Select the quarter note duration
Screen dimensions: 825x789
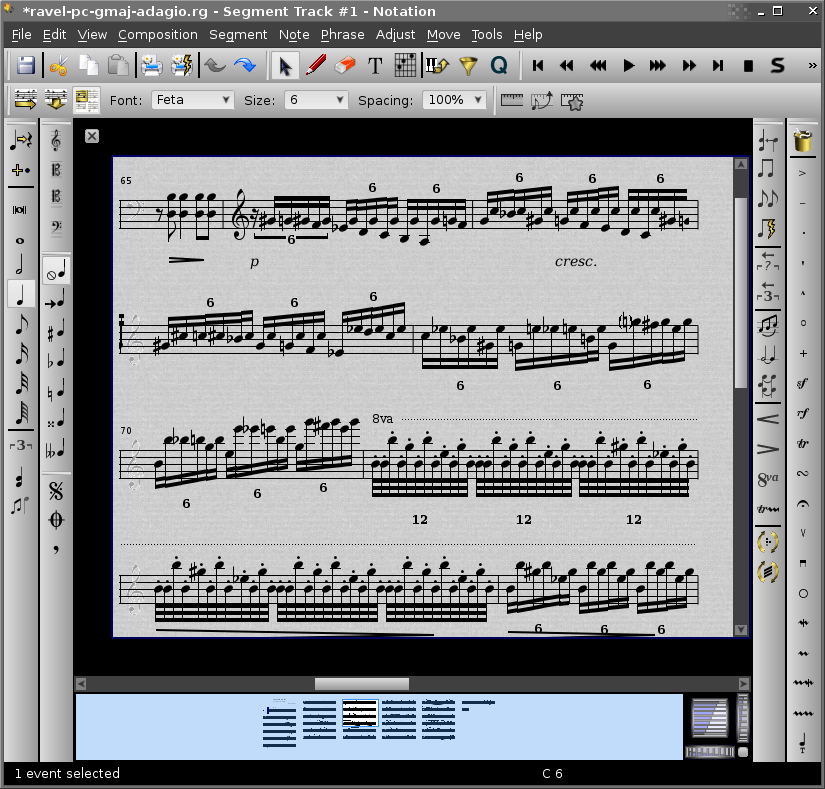click(x=22, y=292)
